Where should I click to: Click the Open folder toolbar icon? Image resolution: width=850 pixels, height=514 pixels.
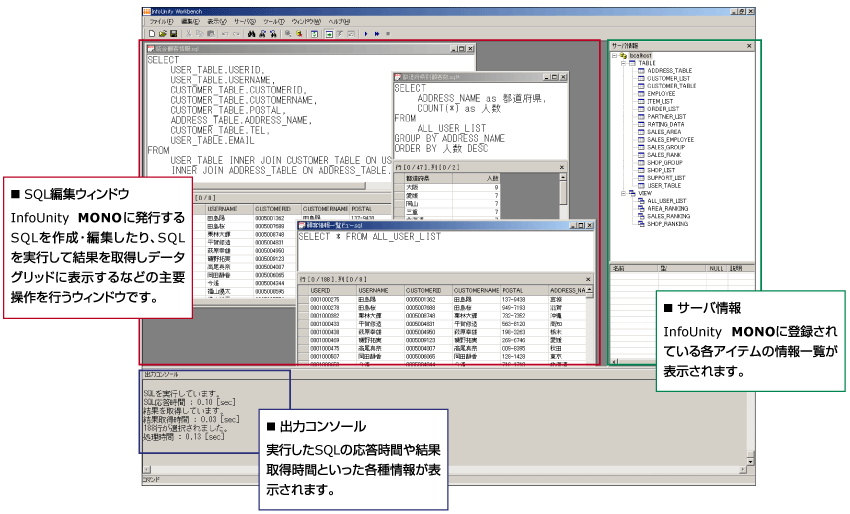point(162,34)
